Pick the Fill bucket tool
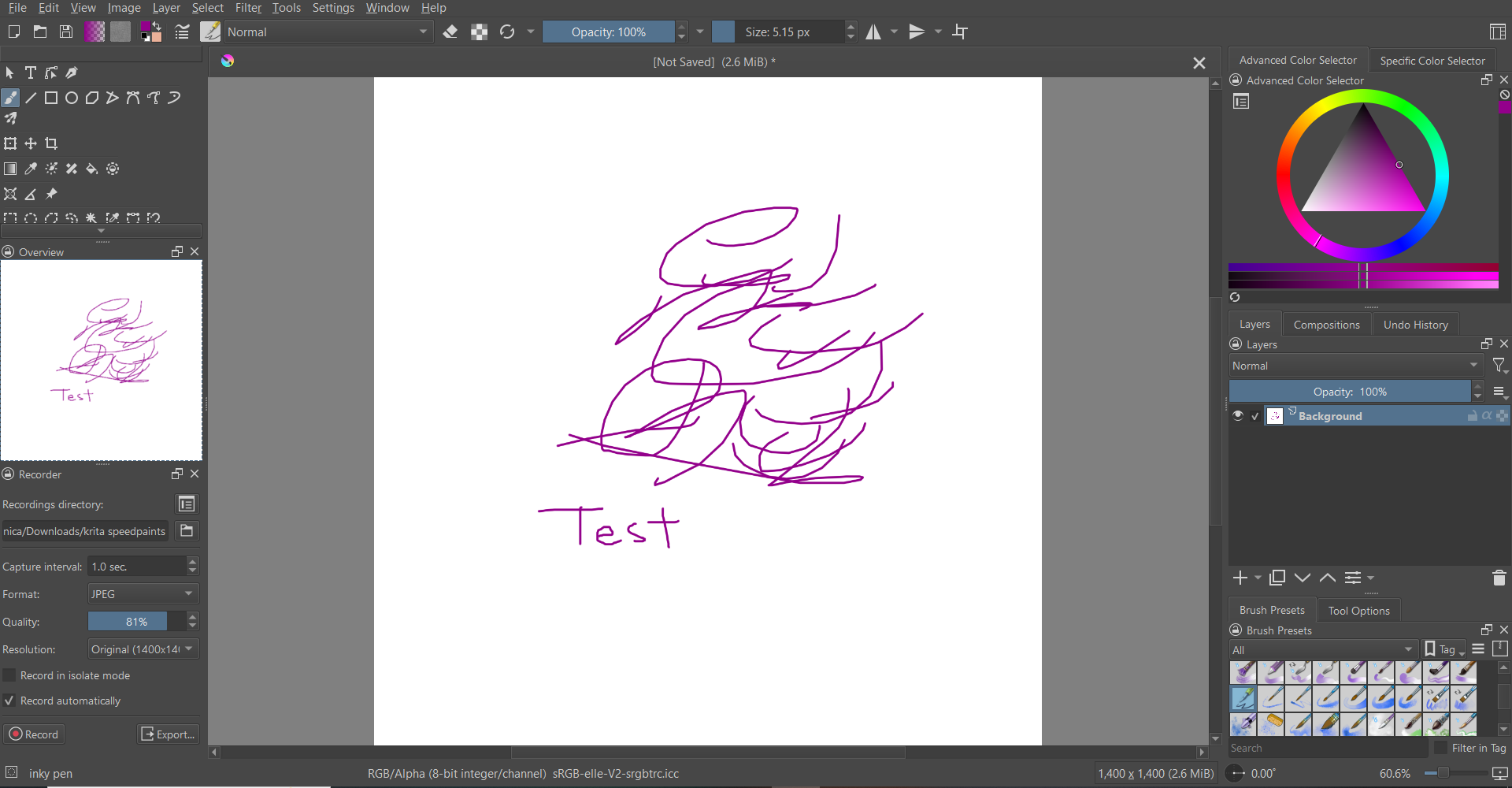 click(x=92, y=169)
